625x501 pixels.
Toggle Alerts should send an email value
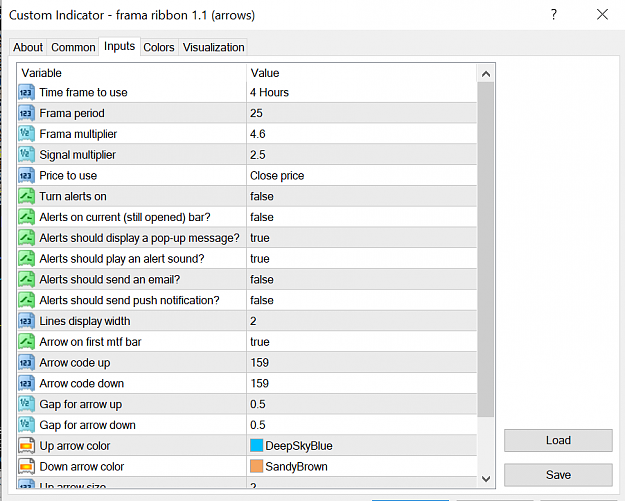pos(362,279)
